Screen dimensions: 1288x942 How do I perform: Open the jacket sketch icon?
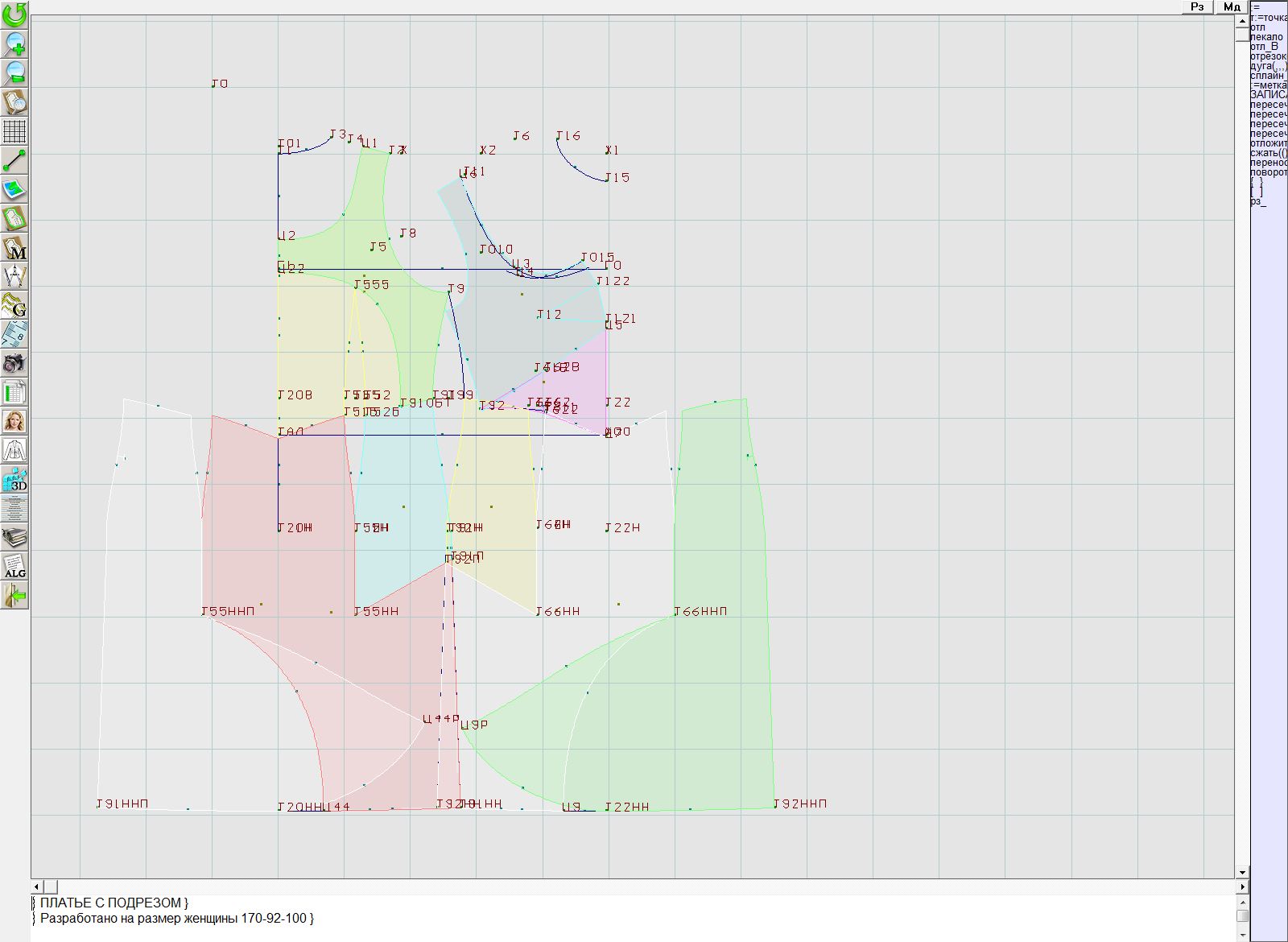14,450
